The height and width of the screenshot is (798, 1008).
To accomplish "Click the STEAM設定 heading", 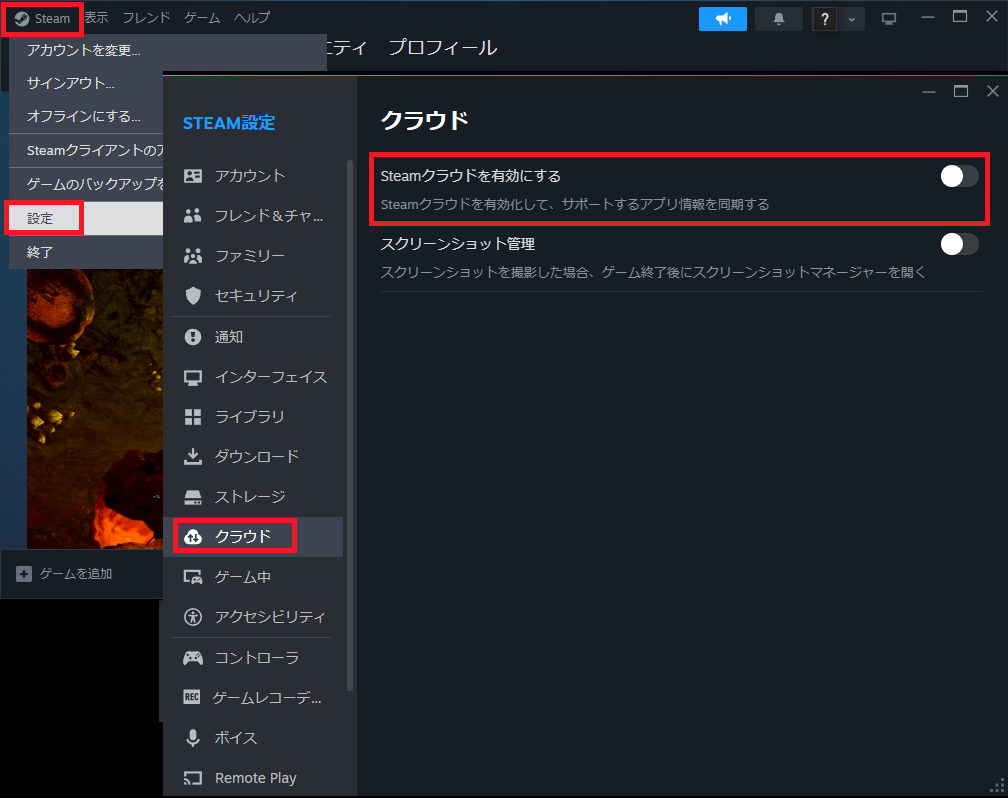I will [x=229, y=123].
